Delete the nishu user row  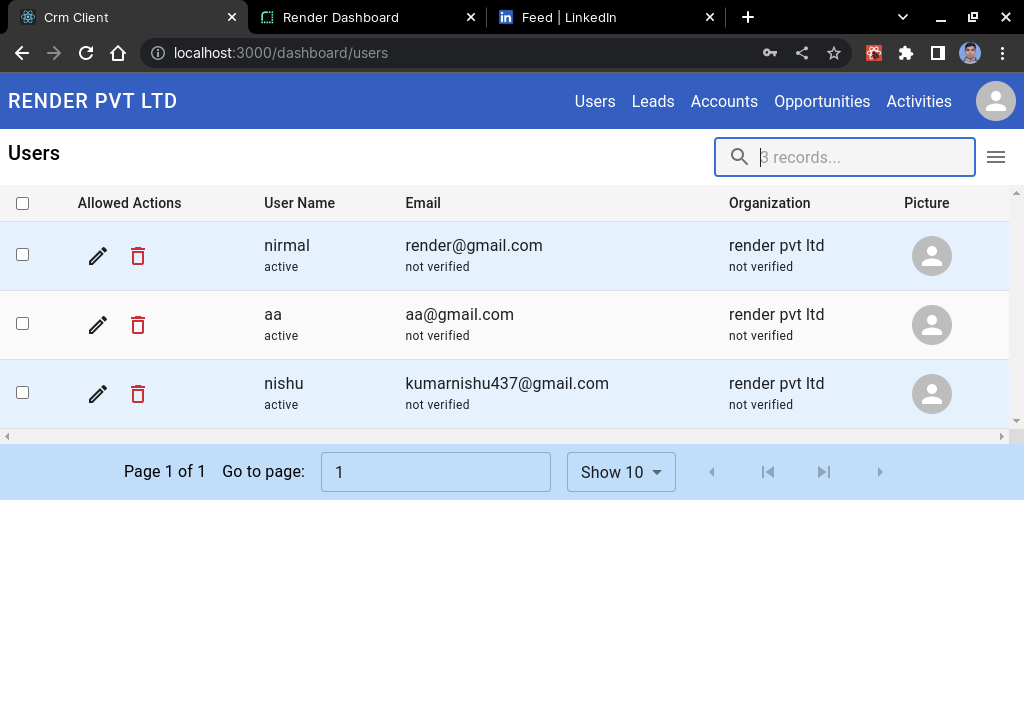[138, 394]
